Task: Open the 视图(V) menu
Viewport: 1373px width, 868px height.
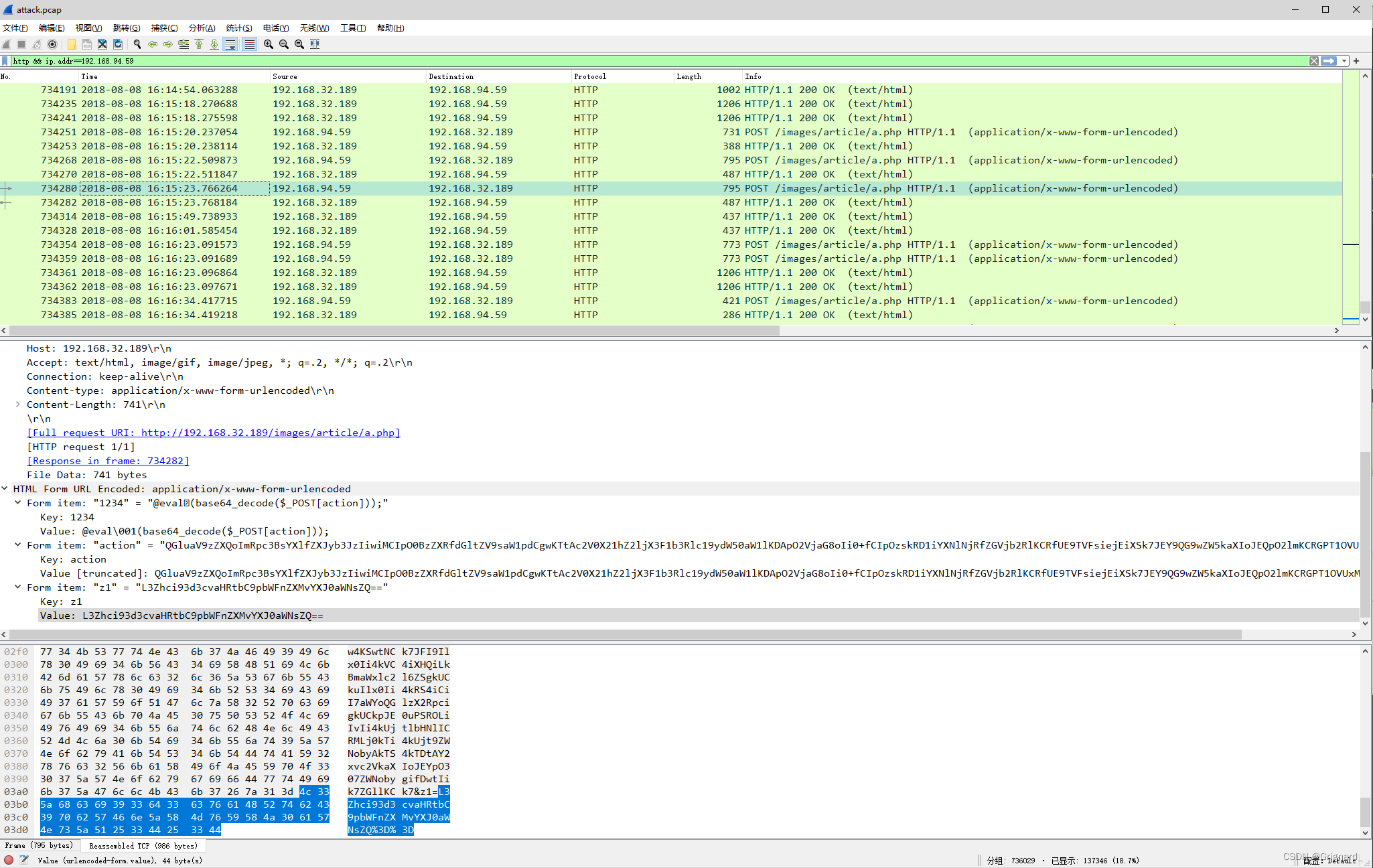Action: (x=88, y=28)
